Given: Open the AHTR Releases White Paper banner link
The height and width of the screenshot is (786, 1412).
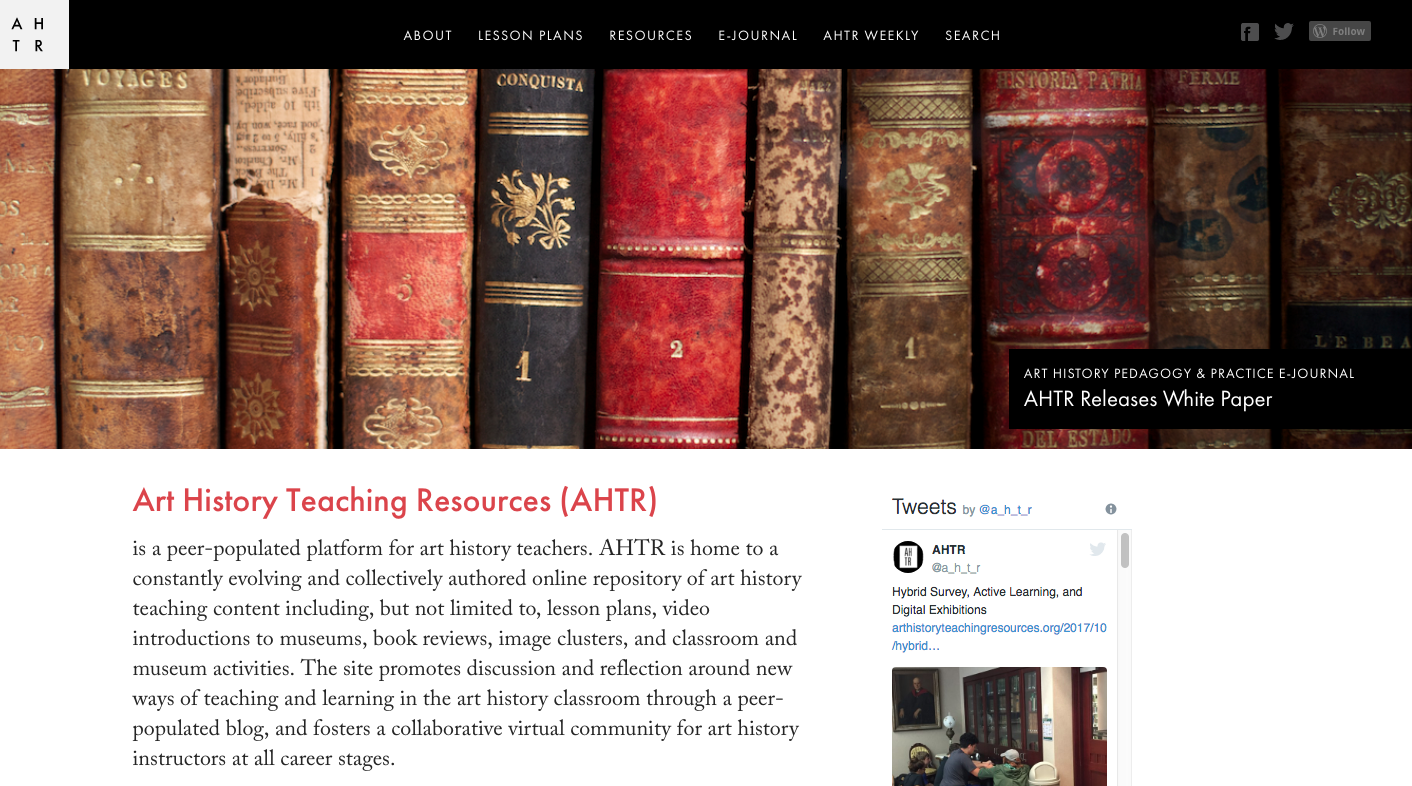Looking at the screenshot, I should coord(1147,399).
